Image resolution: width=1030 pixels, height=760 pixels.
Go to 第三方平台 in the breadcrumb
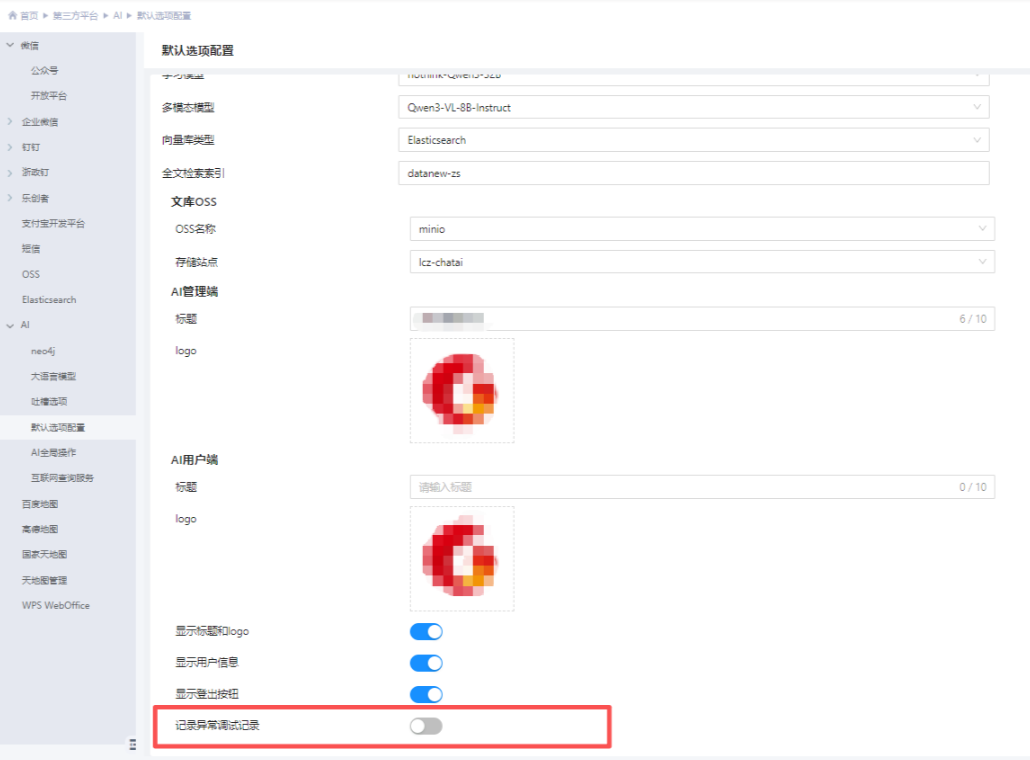pyautogui.click(x=75, y=15)
